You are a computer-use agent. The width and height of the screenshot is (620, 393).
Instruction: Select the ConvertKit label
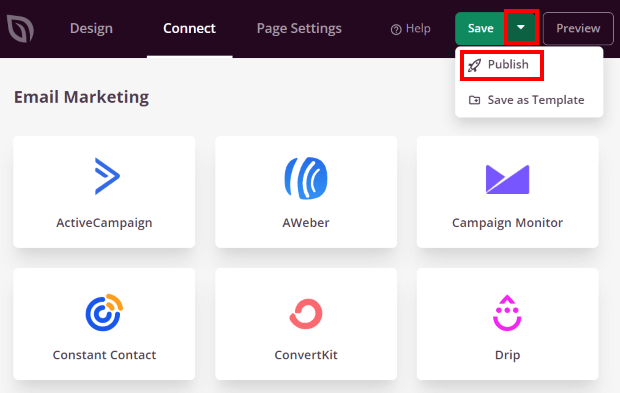point(306,355)
